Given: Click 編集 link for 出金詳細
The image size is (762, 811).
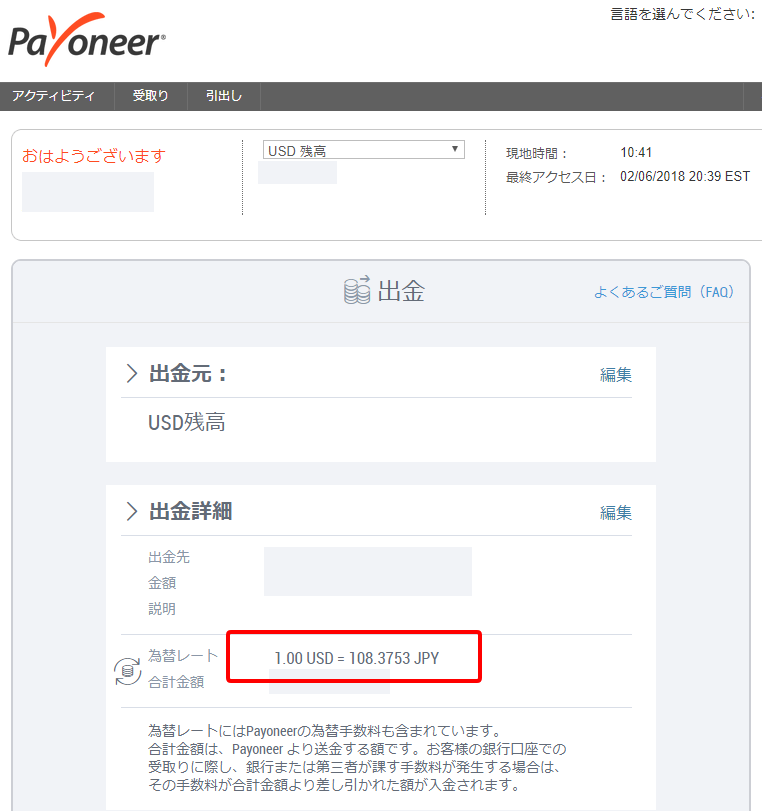Looking at the screenshot, I should click(x=616, y=513).
